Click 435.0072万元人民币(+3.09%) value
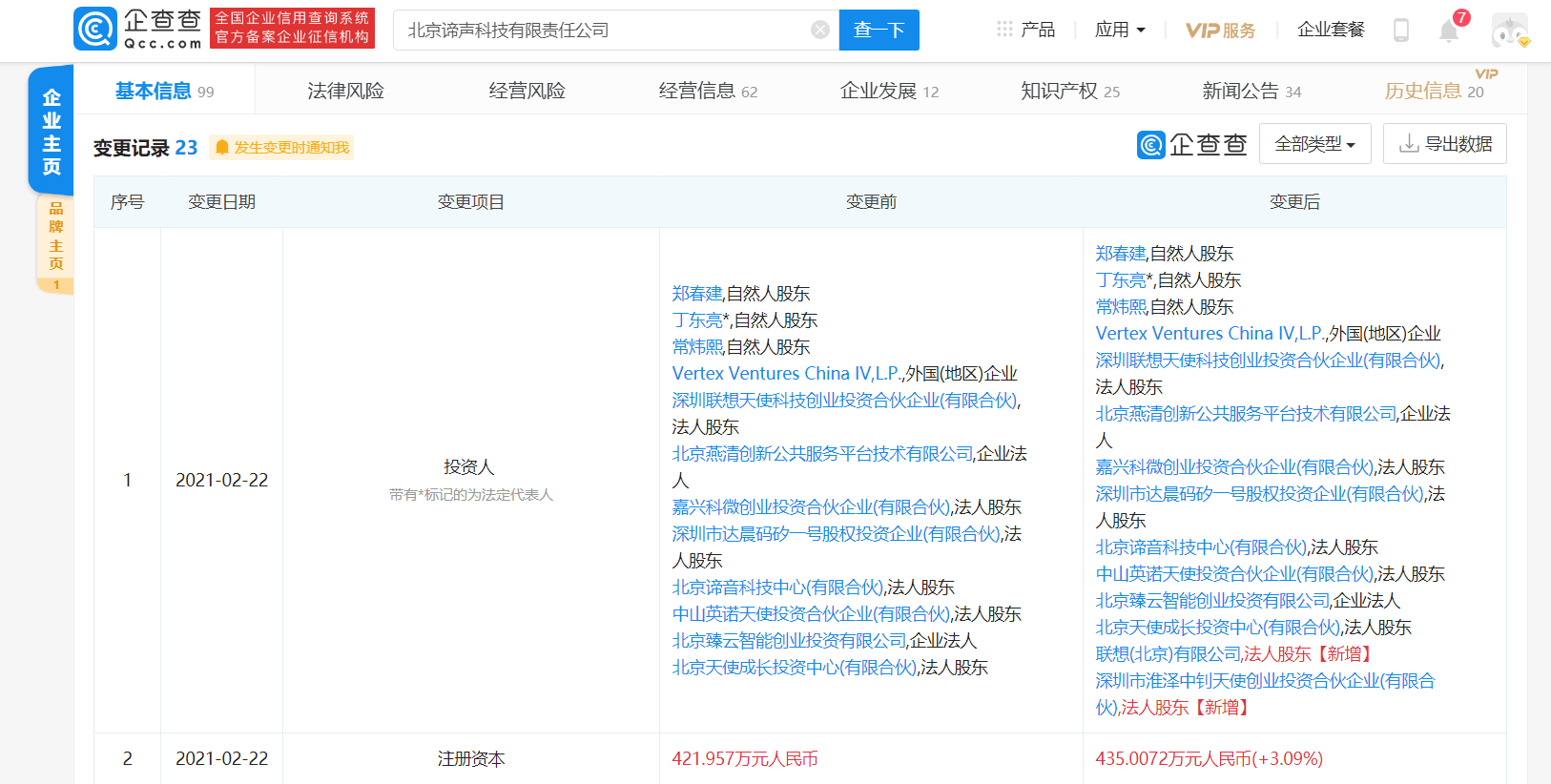The image size is (1551, 784). pyautogui.click(x=1209, y=759)
